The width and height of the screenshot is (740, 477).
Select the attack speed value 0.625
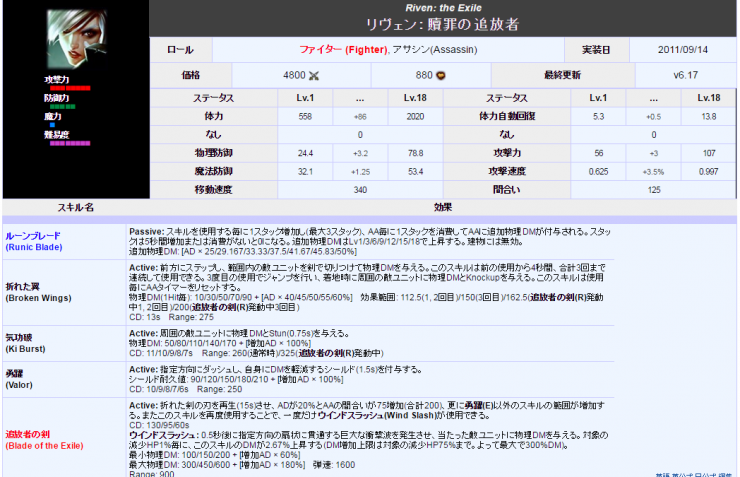click(x=598, y=172)
